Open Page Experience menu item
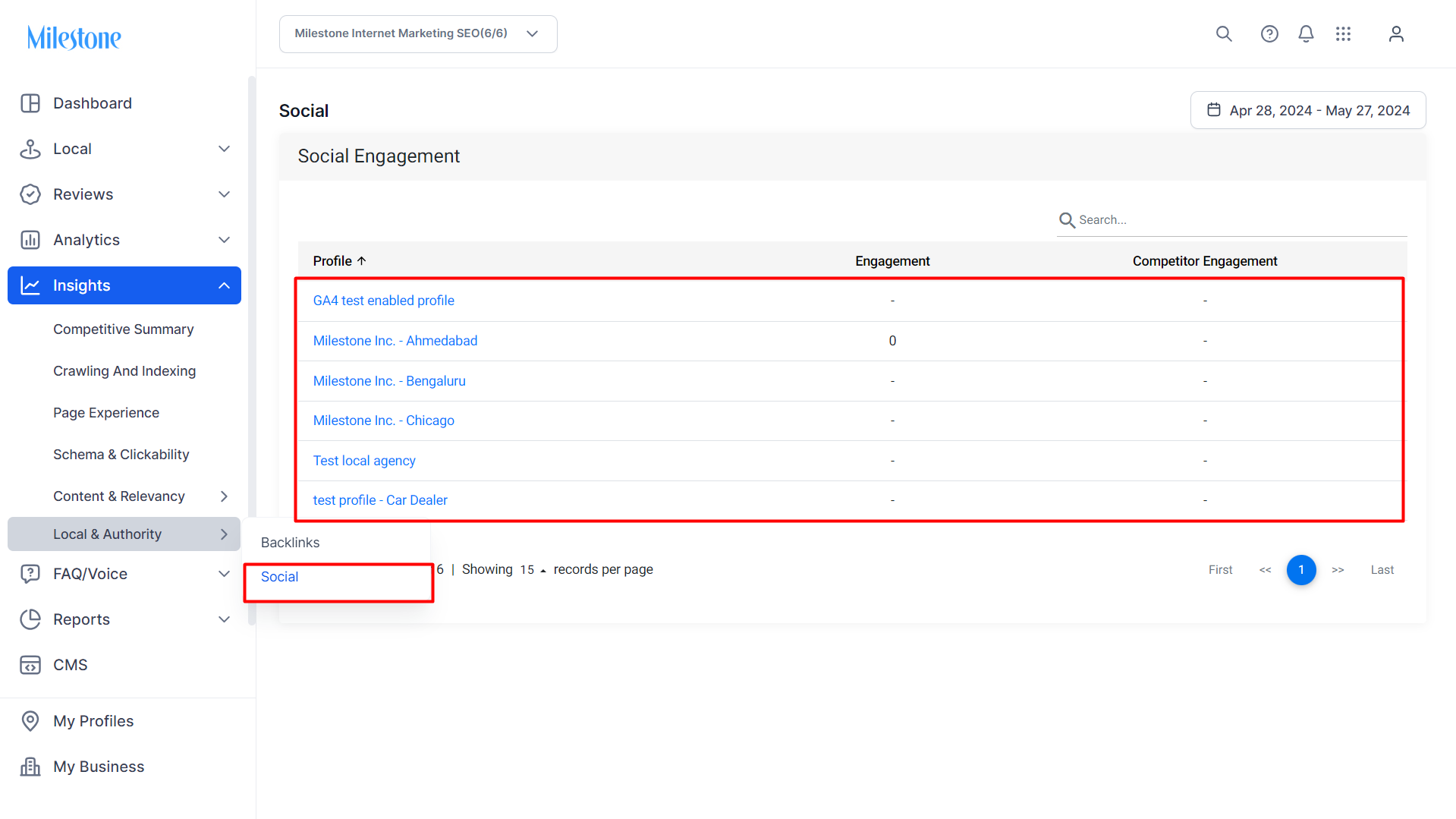Viewport: 1456px width, 819px height. (x=106, y=413)
